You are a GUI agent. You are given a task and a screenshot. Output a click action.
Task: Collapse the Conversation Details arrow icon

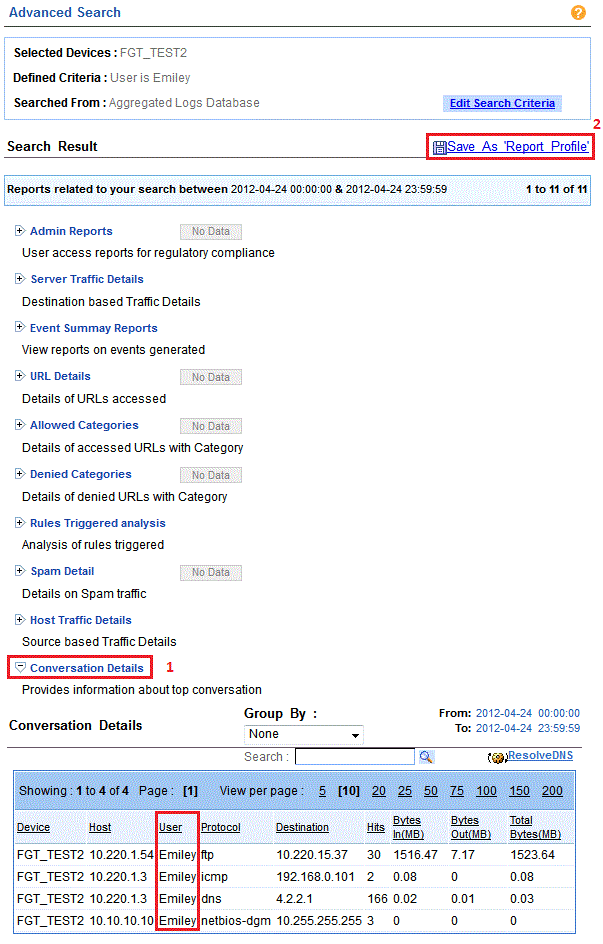tap(20, 668)
